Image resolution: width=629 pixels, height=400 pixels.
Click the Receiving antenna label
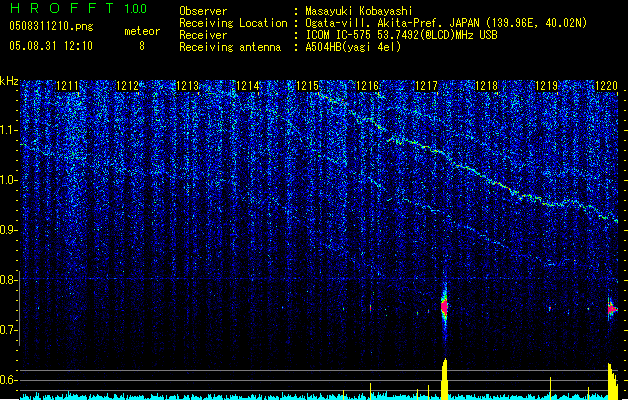(x=230, y=47)
